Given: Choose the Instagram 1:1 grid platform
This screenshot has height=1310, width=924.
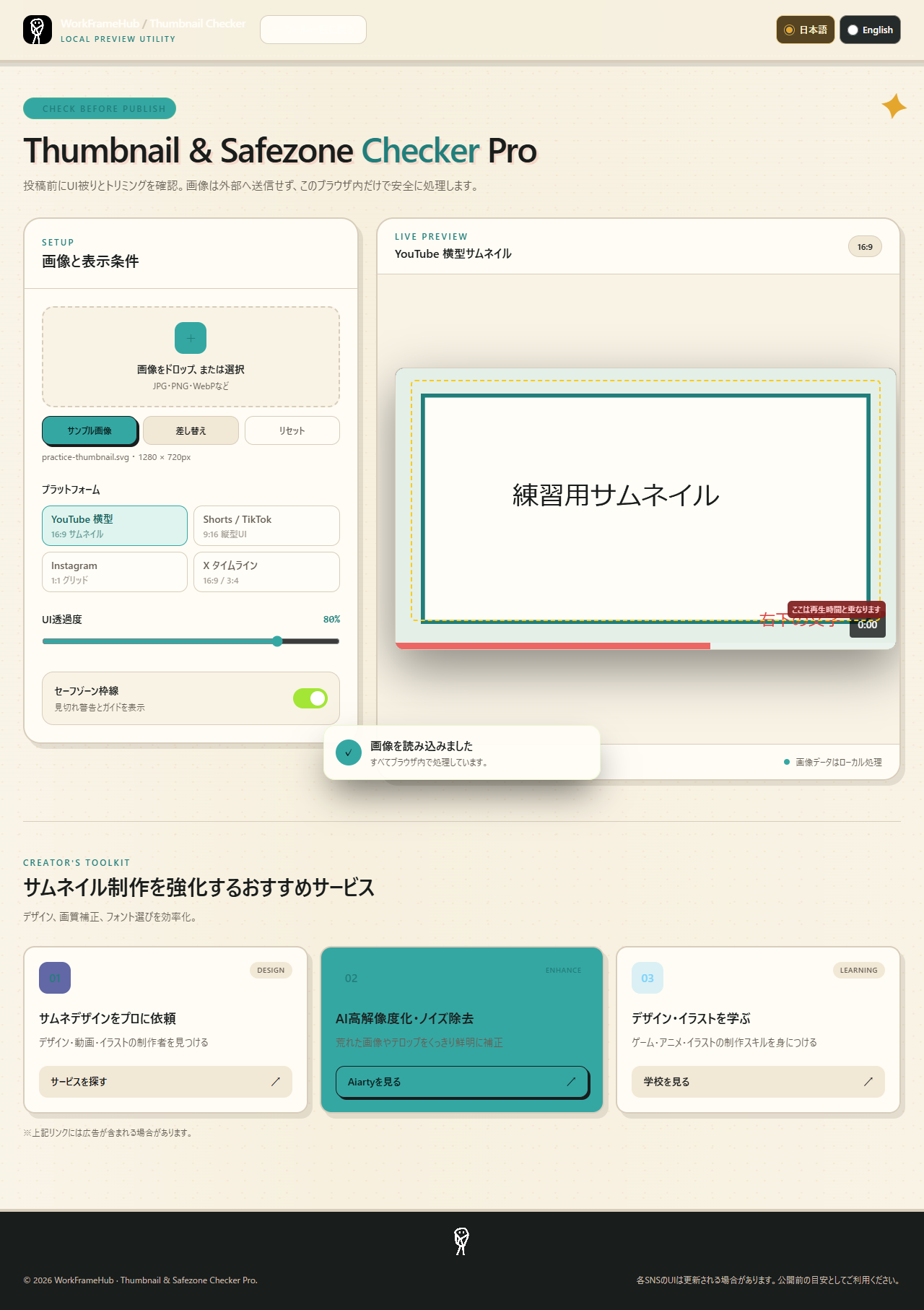Looking at the screenshot, I should coord(115,572).
